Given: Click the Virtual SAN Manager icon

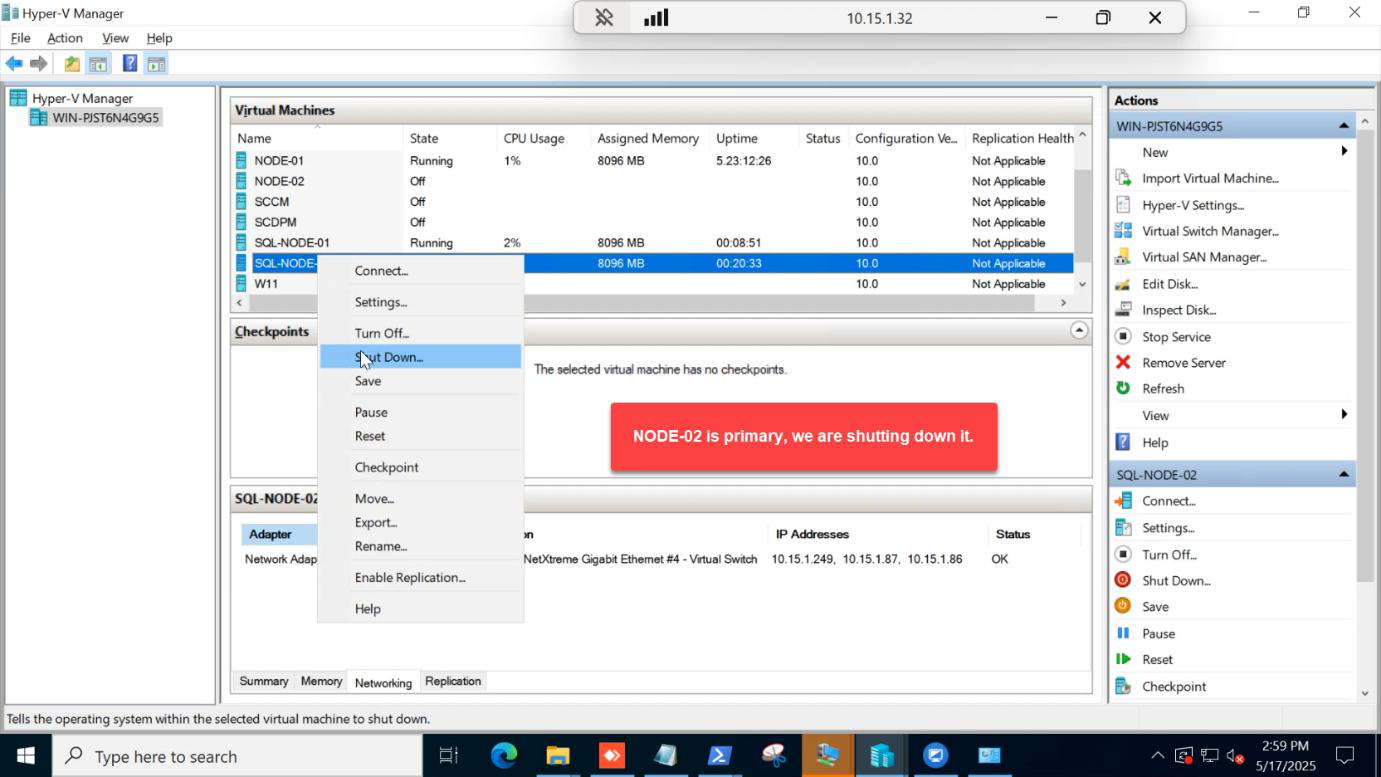Looking at the screenshot, I should click(x=1123, y=257).
